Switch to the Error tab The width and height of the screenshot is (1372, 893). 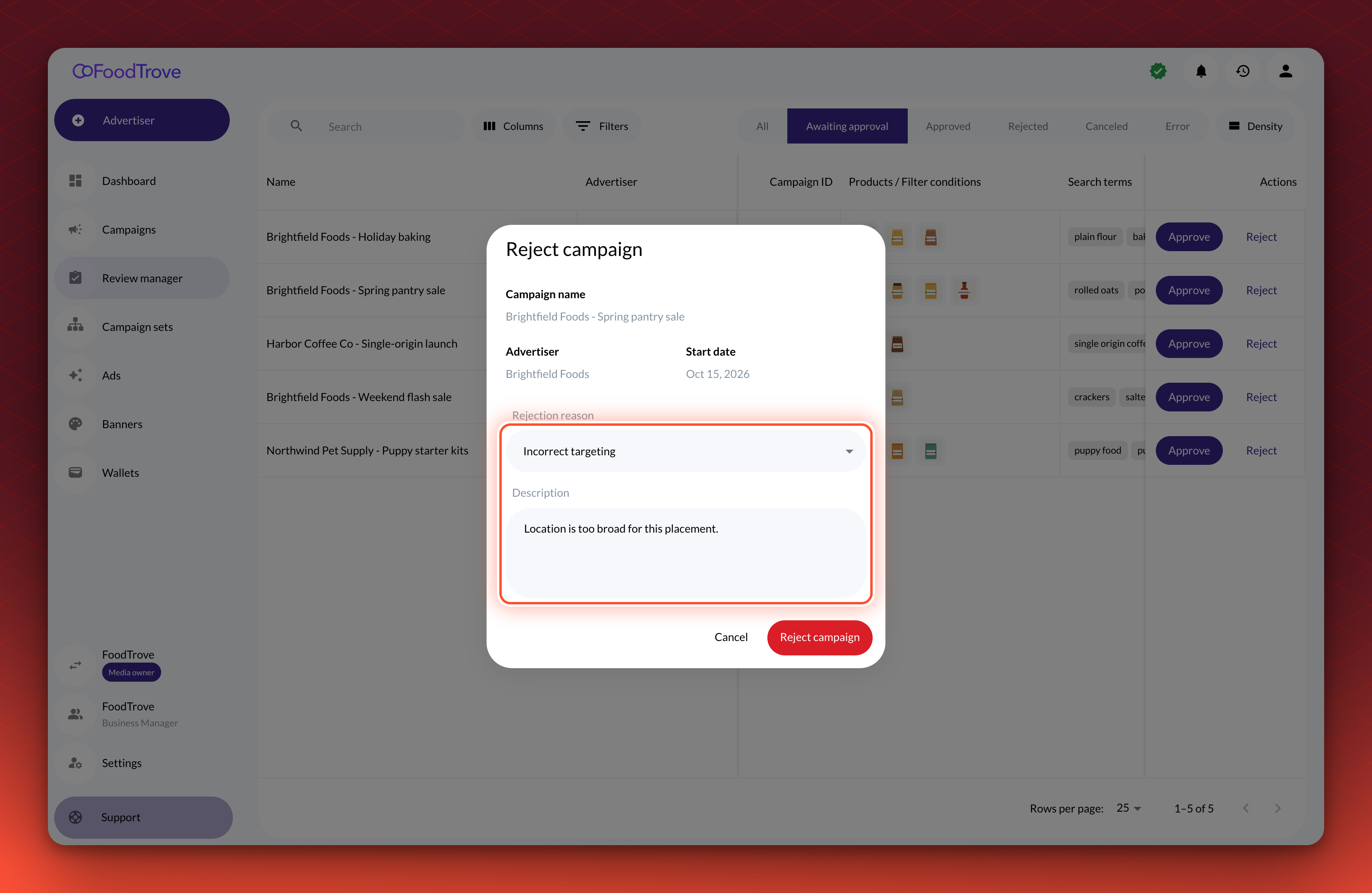tap(1177, 126)
